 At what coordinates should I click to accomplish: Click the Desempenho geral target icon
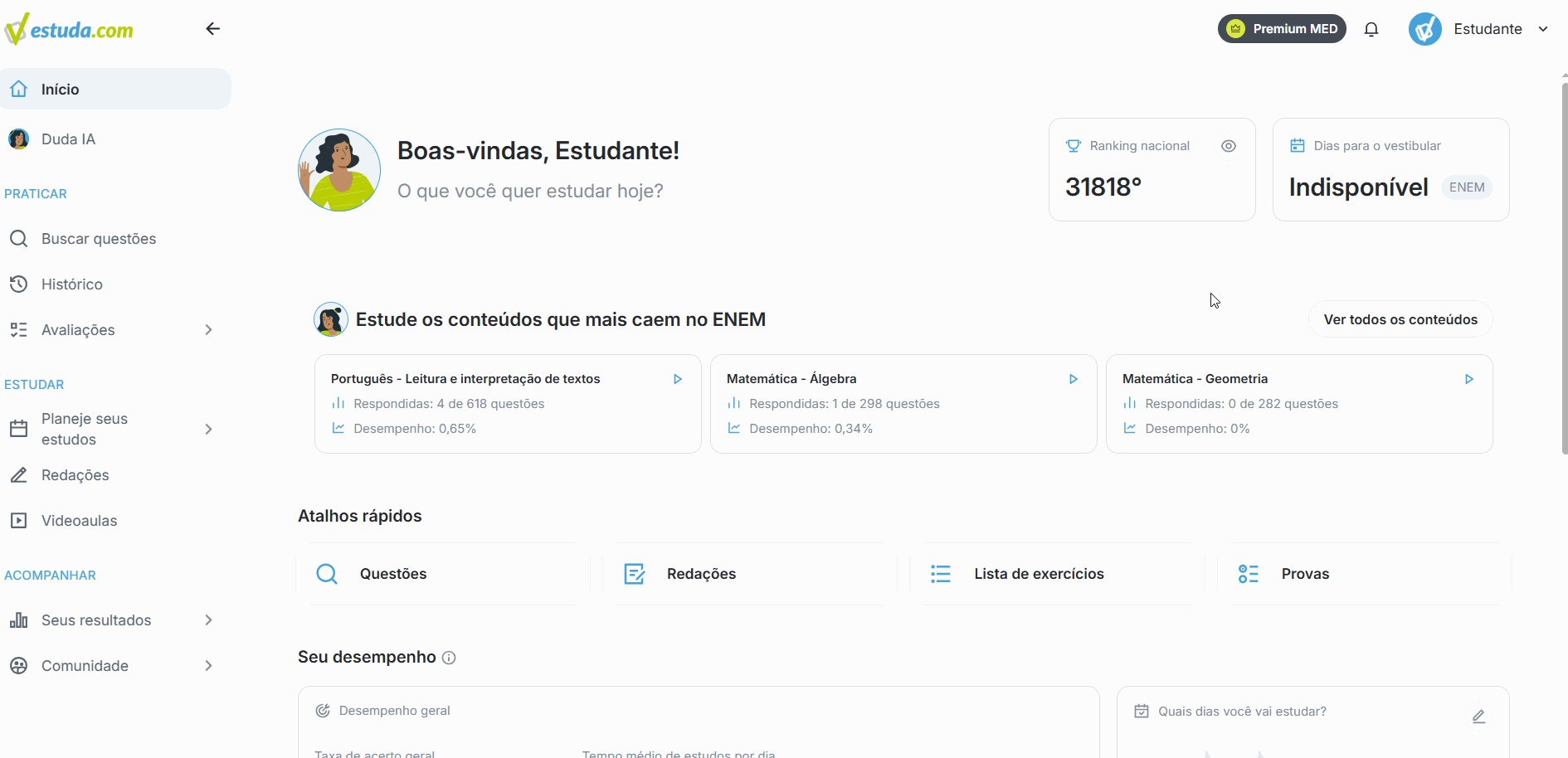pyautogui.click(x=323, y=711)
